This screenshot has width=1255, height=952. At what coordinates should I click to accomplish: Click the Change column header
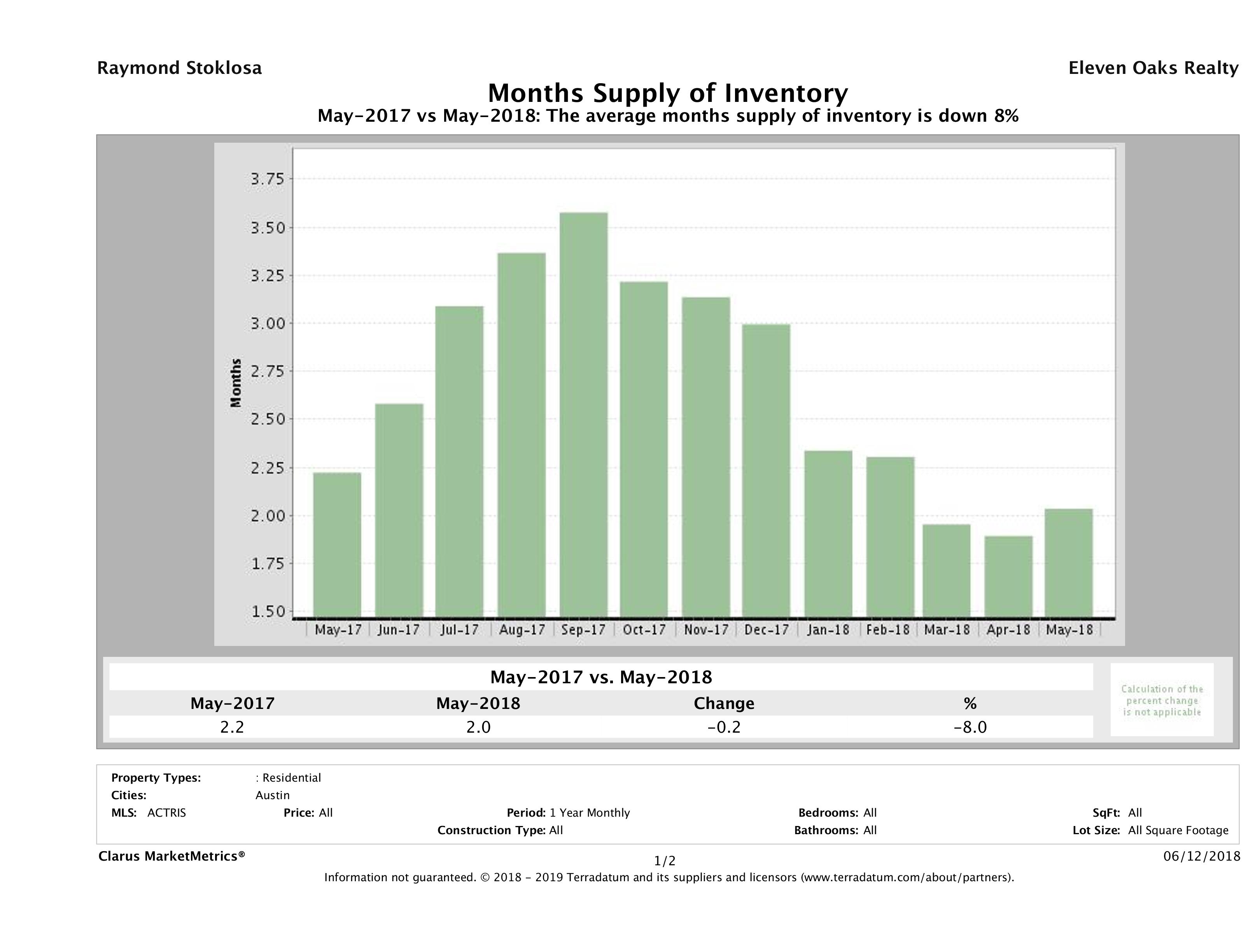click(x=724, y=703)
